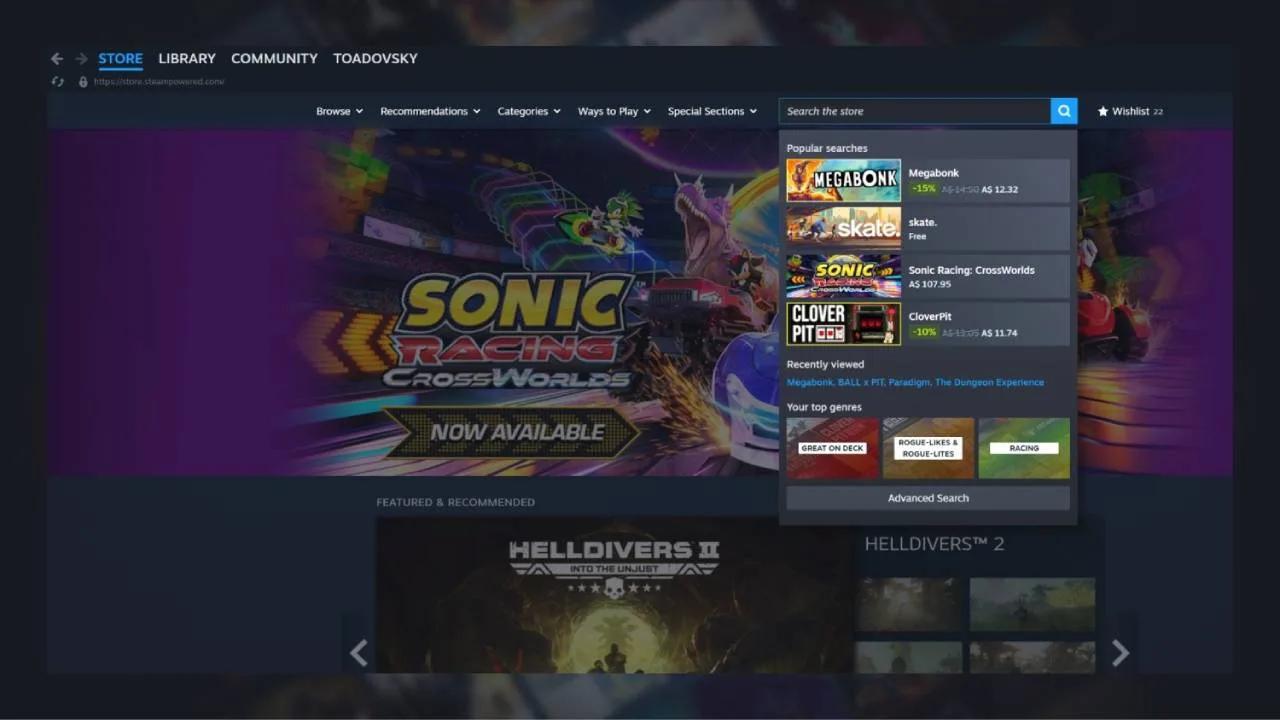Expand the Recommendations dropdown menu
The image size is (1280, 720).
pyautogui.click(x=430, y=111)
